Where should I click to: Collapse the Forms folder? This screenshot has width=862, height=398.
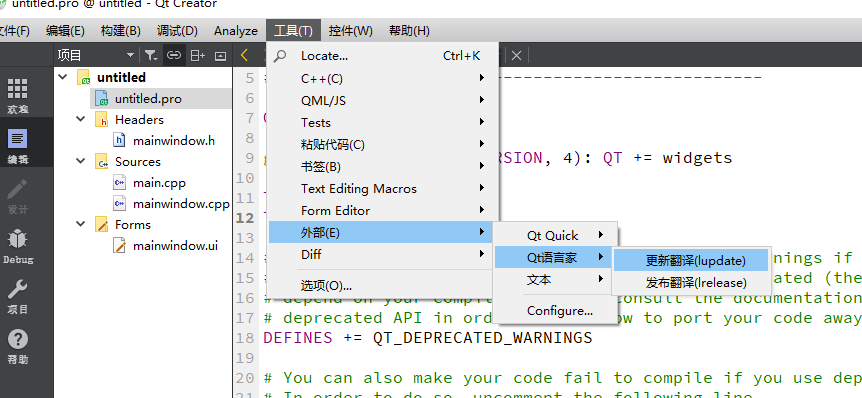coord(81,224)
